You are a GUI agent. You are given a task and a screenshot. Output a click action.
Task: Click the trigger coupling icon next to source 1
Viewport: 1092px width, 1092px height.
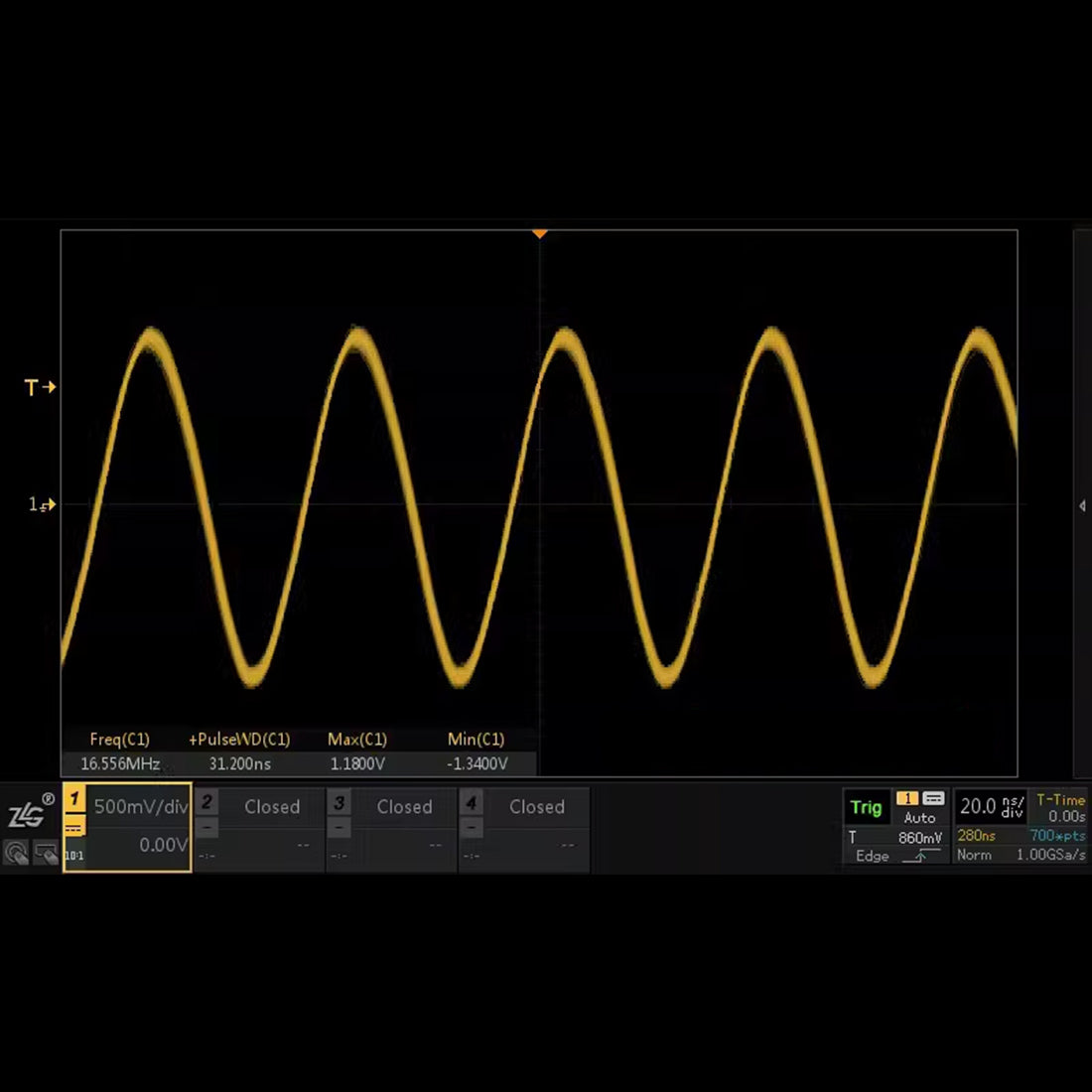[x=933, y=798]
